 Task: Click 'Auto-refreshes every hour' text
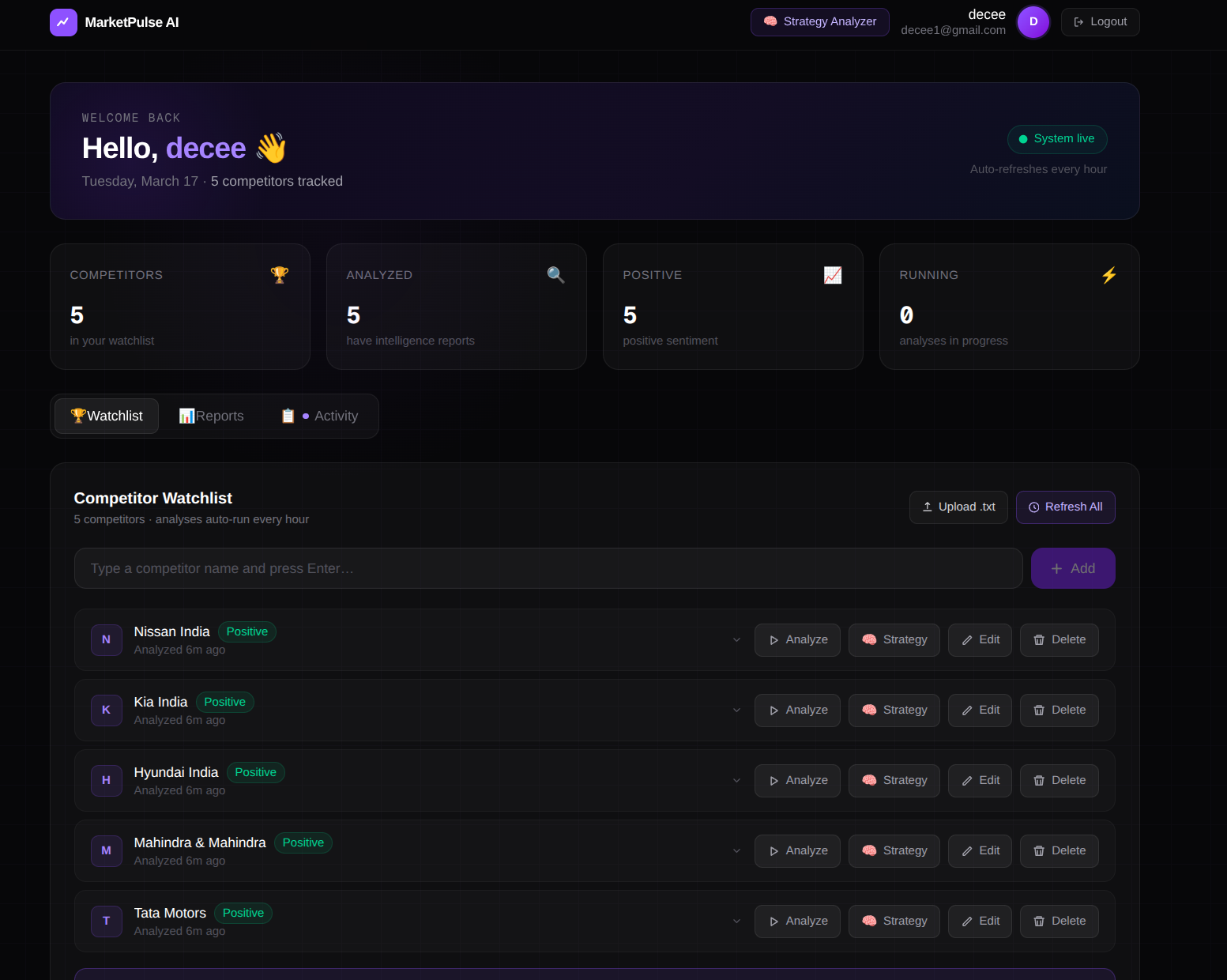pos(1038,169)
